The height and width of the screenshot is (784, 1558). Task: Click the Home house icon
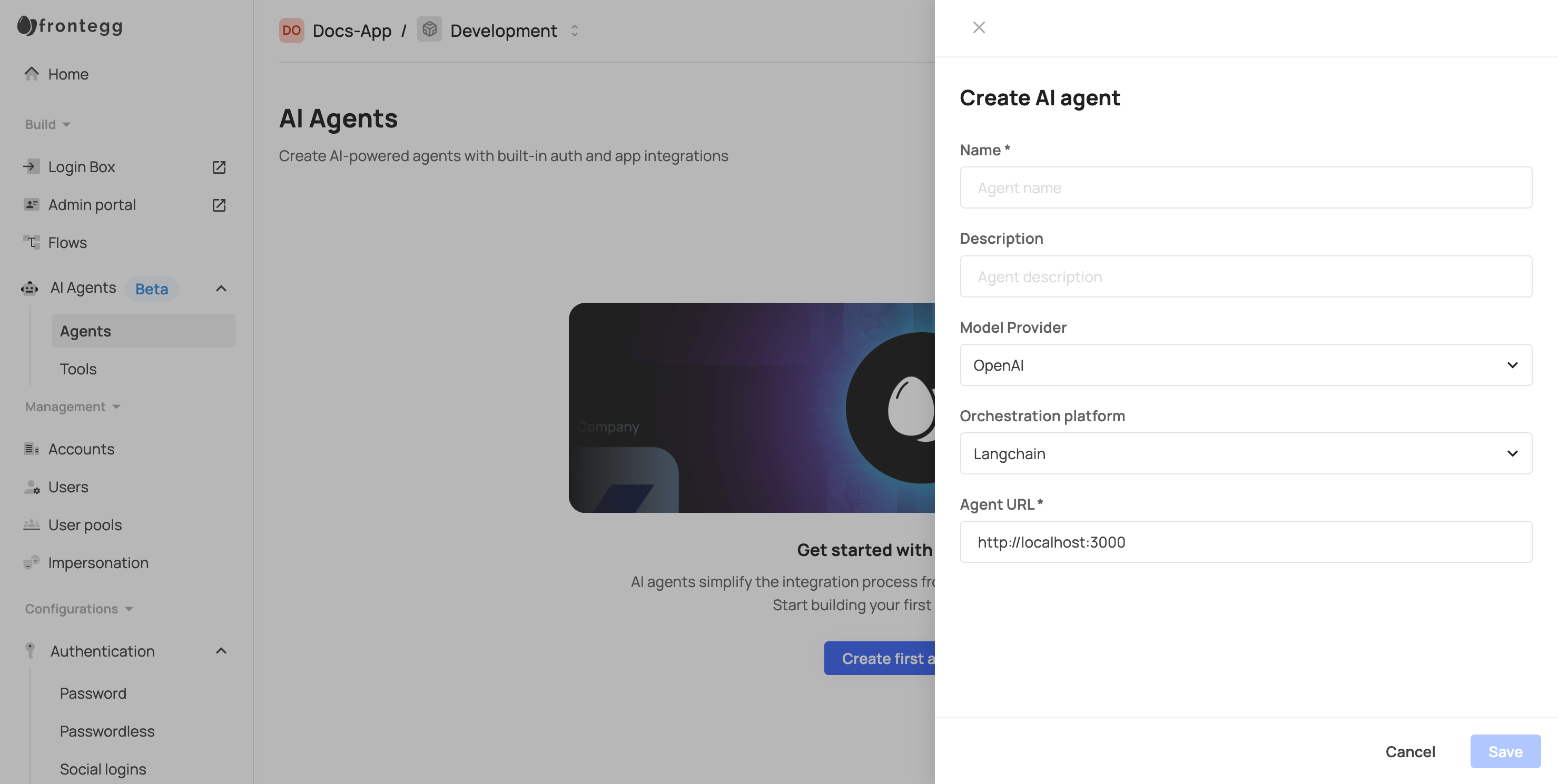pos(32,74)
